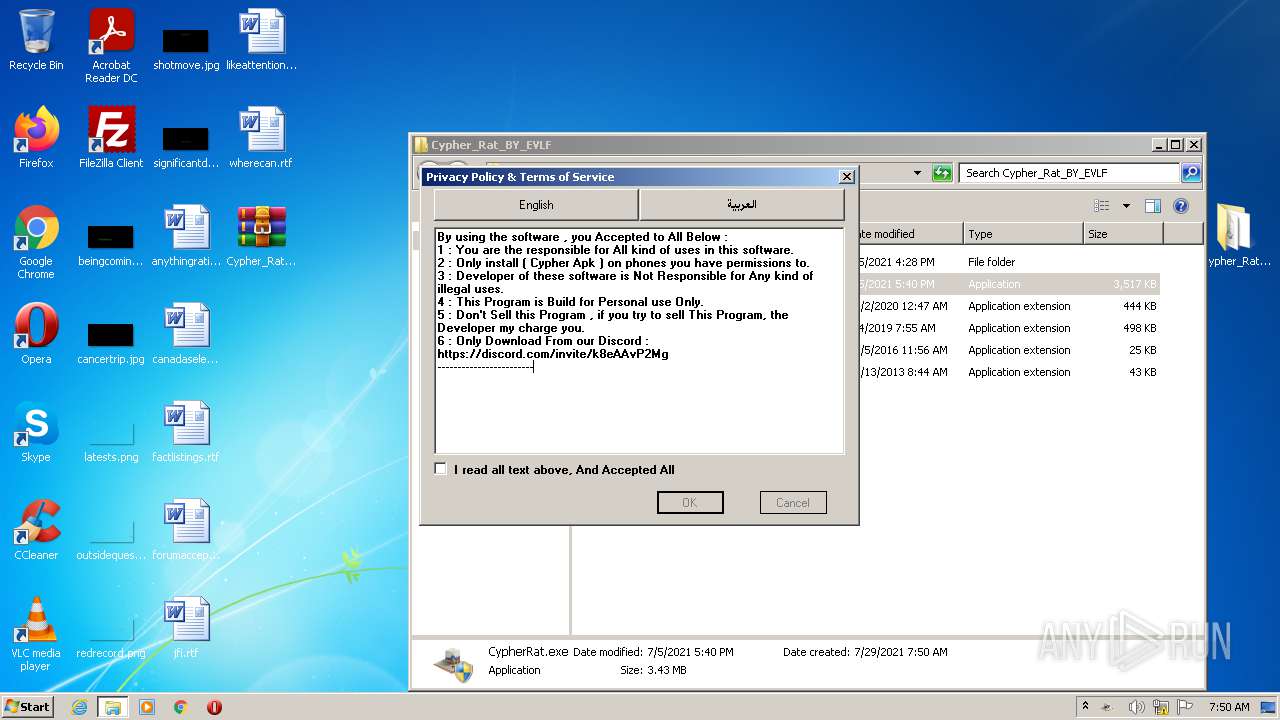Viewport: 1280px width, 720px height.
Task: Launch the Skype desktop shortcut
Action: pos(36,432)
